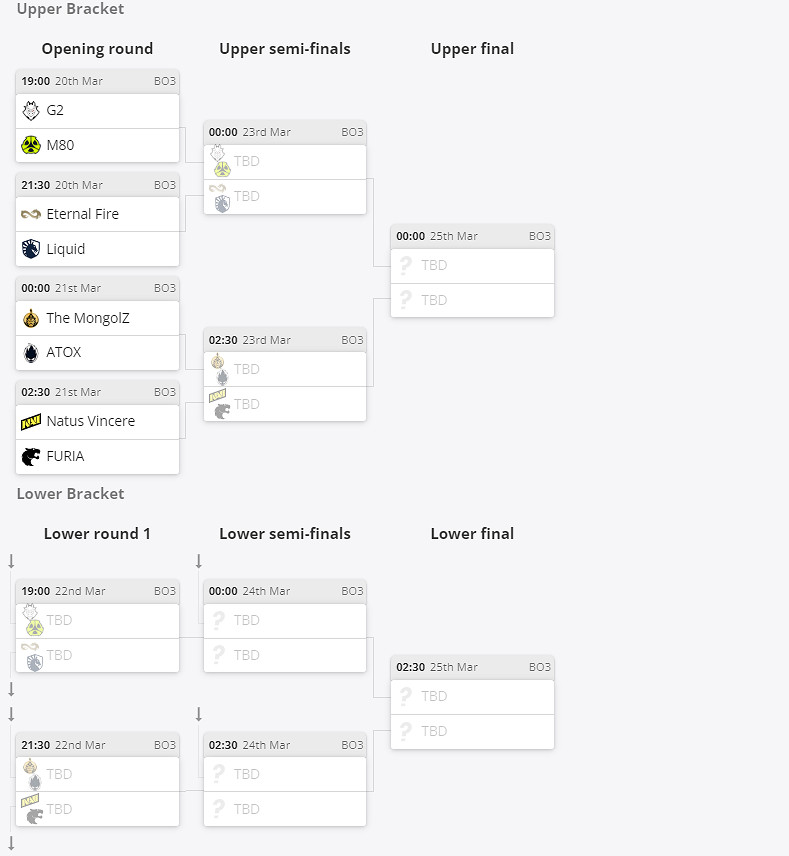789x856 pixels.
Task: Open The MongolZ team link
Action: click(88, 318)
